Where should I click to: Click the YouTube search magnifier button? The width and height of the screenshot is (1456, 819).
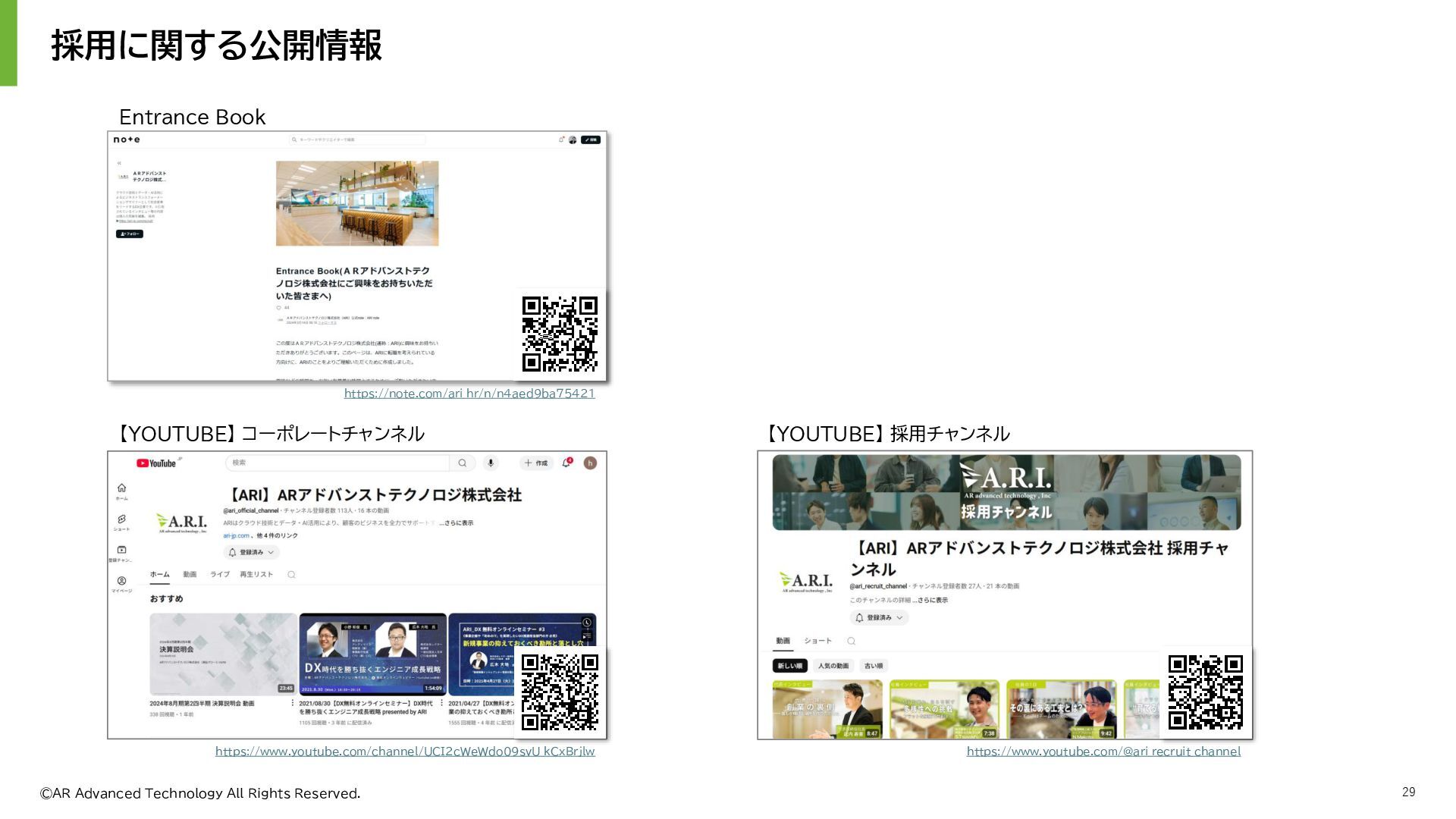pos(463,463)
